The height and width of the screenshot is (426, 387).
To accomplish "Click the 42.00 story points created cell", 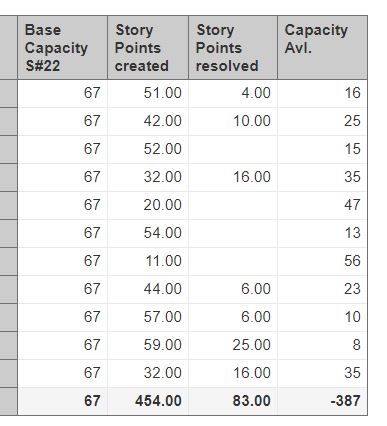I will [148, 121].
